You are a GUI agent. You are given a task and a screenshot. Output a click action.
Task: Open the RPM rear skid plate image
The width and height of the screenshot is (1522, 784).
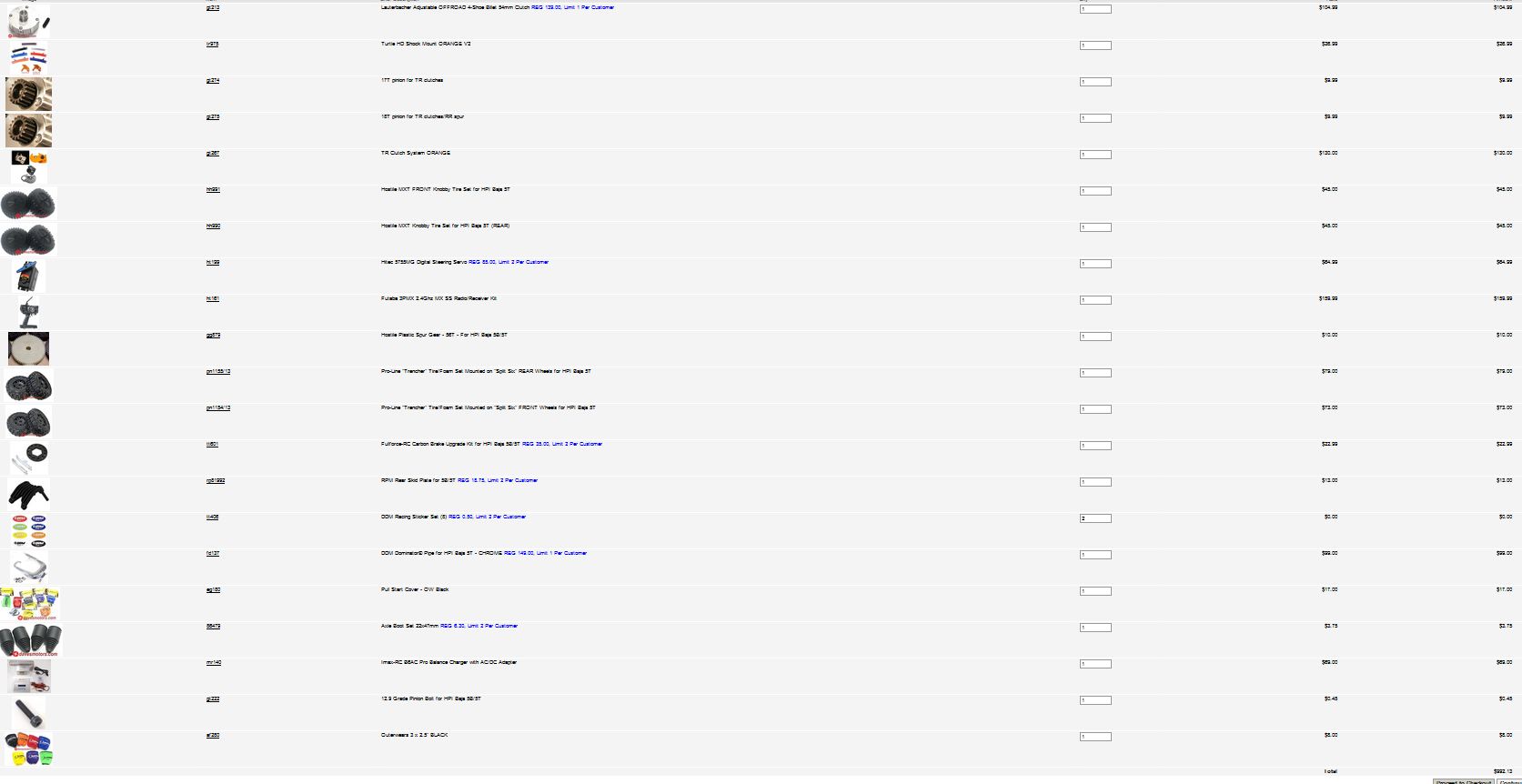tap(28, 494)
